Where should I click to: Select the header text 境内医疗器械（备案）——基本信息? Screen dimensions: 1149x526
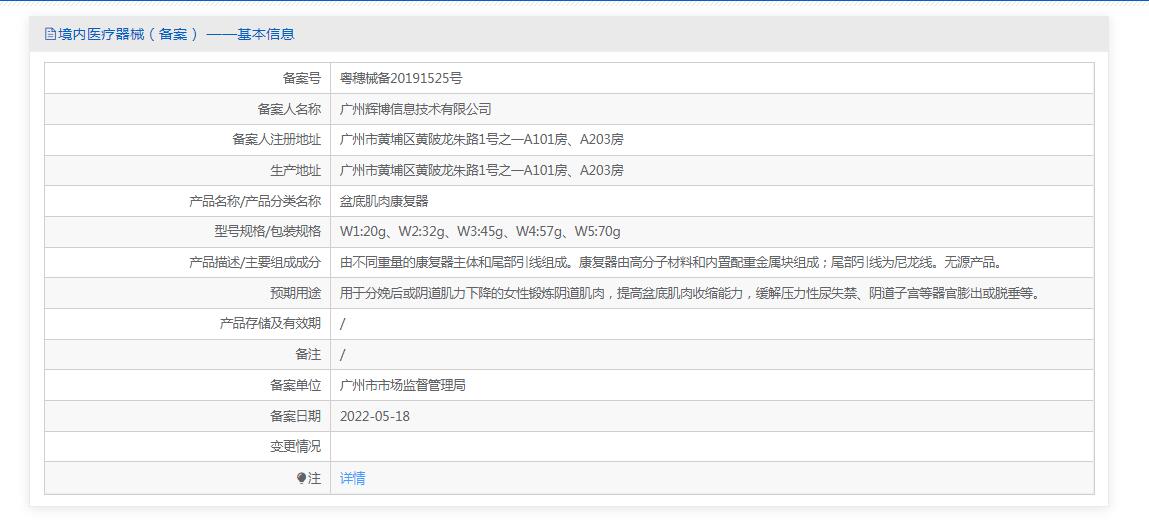coord(176,34)
